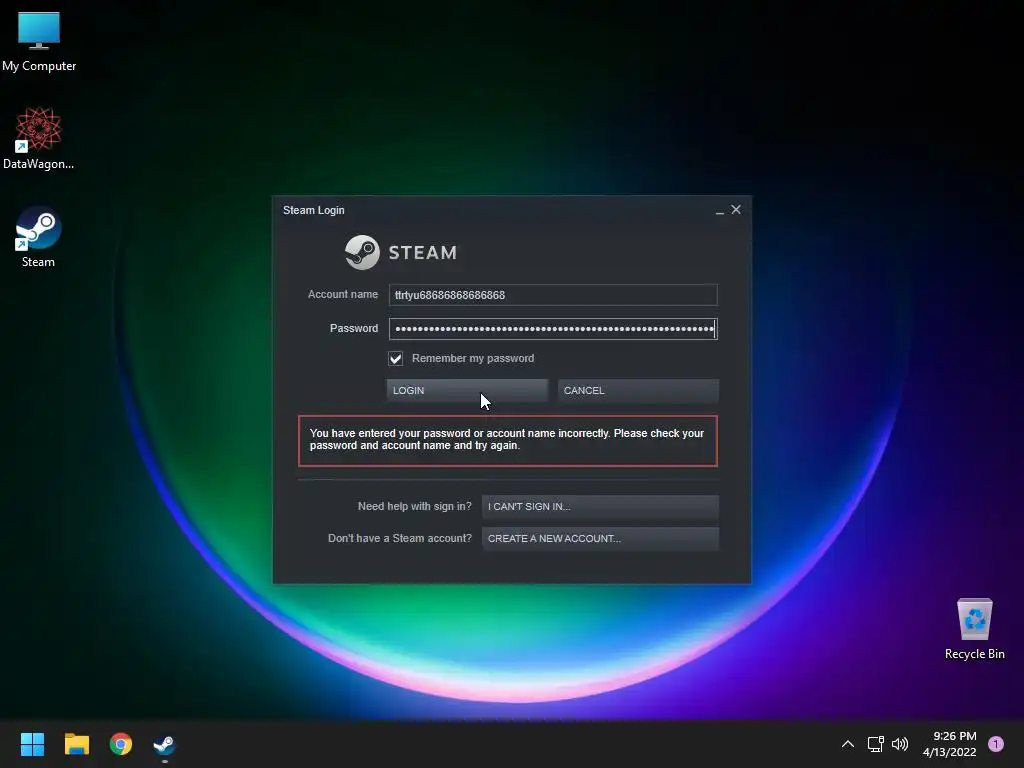This screenshot has width=1024, height=768.
Task: Select the Steam desktop shortcut
Action: coord(38,237)
